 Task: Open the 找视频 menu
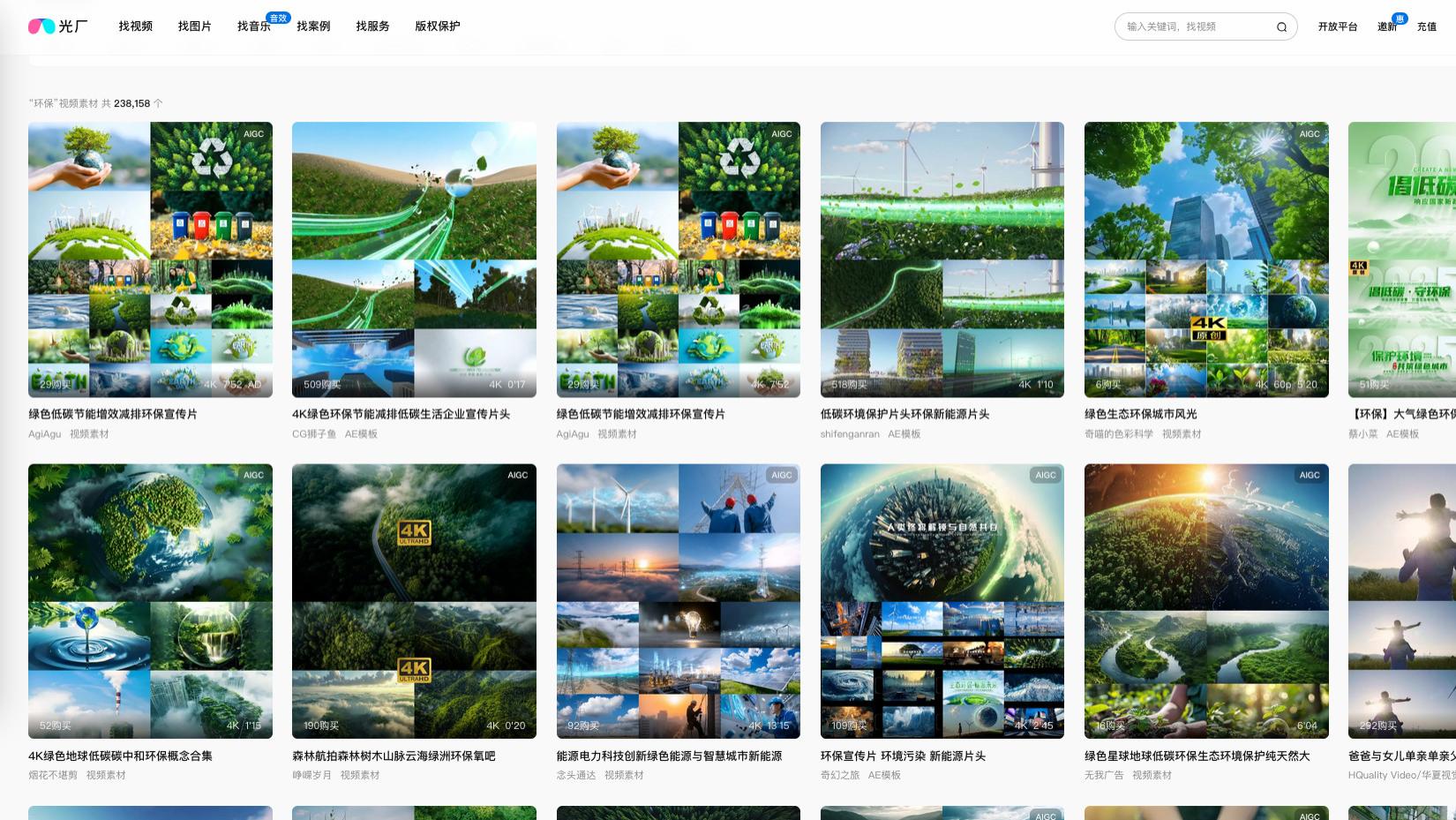[136, 26]
